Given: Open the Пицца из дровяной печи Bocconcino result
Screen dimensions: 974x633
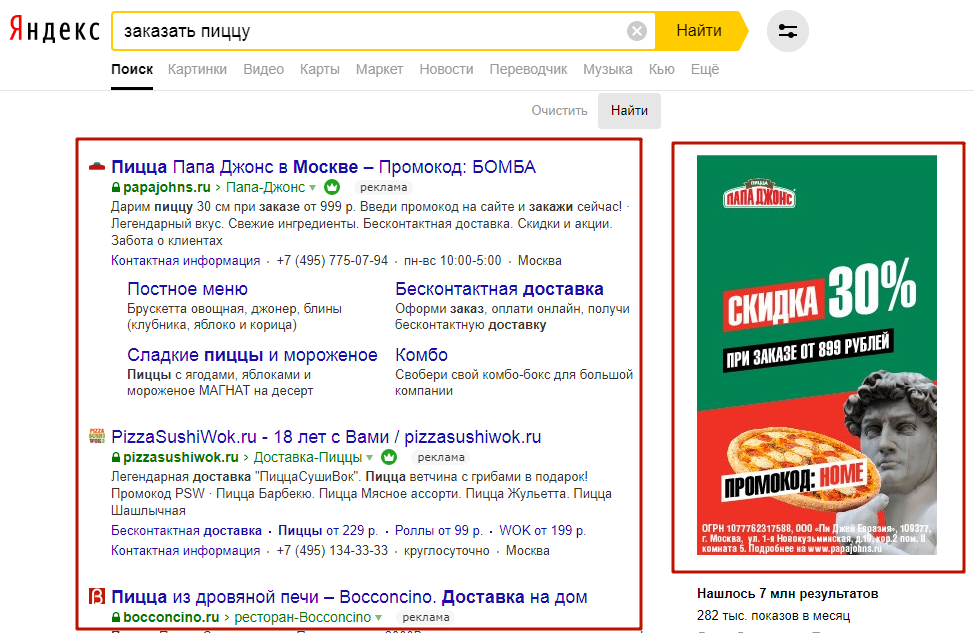Looking at the screenshot, I should click(349, 597).
